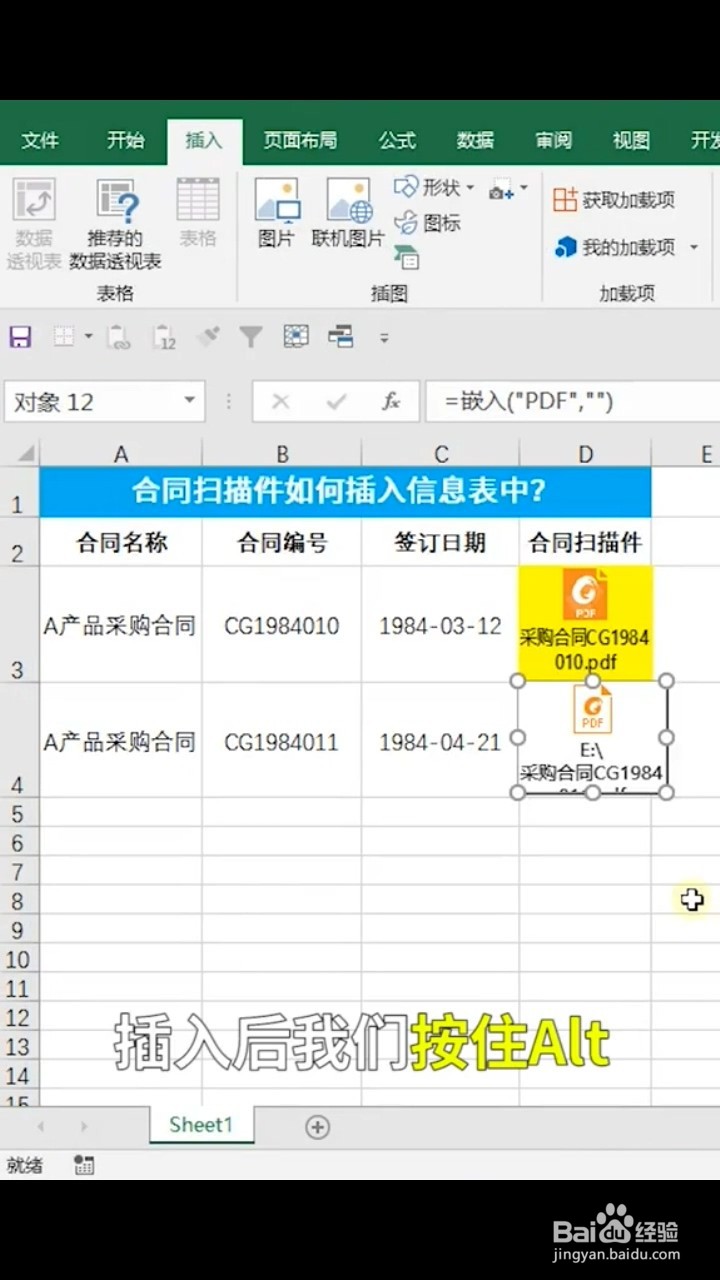
Task: Open the 视图 ribbon tab
Action: point(631,141)
